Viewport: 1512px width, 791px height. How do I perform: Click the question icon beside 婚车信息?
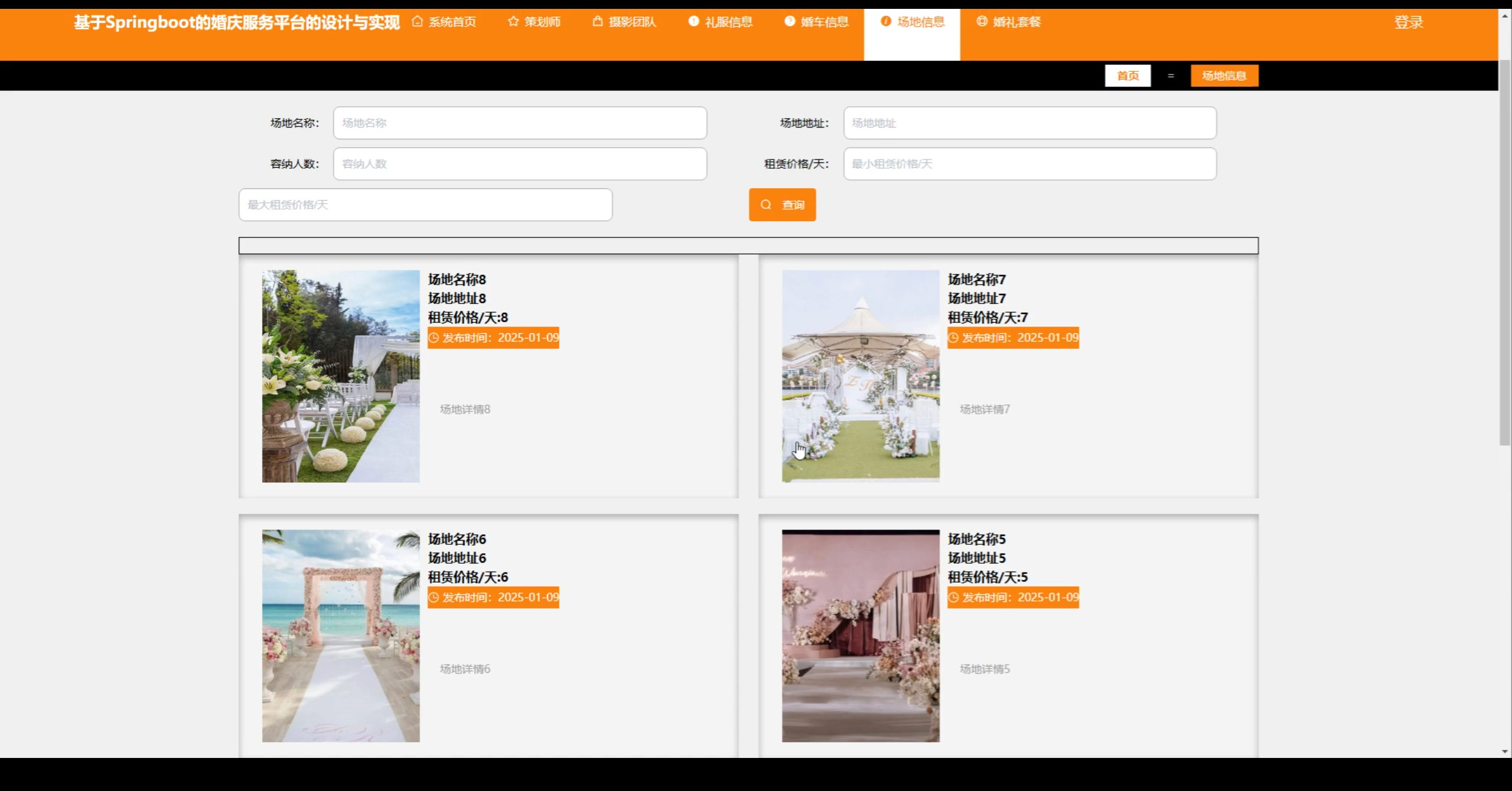[790, 22]
